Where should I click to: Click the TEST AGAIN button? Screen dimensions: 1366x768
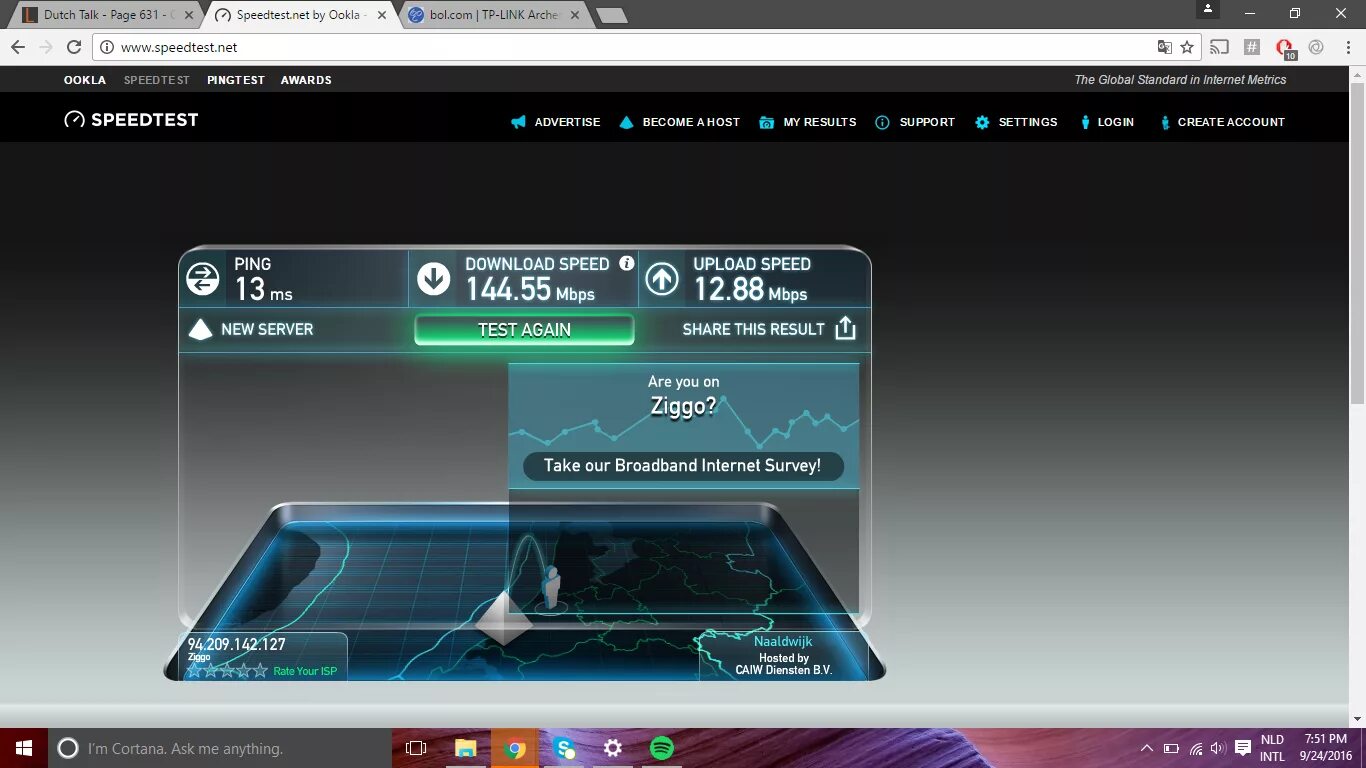point(524,330)
